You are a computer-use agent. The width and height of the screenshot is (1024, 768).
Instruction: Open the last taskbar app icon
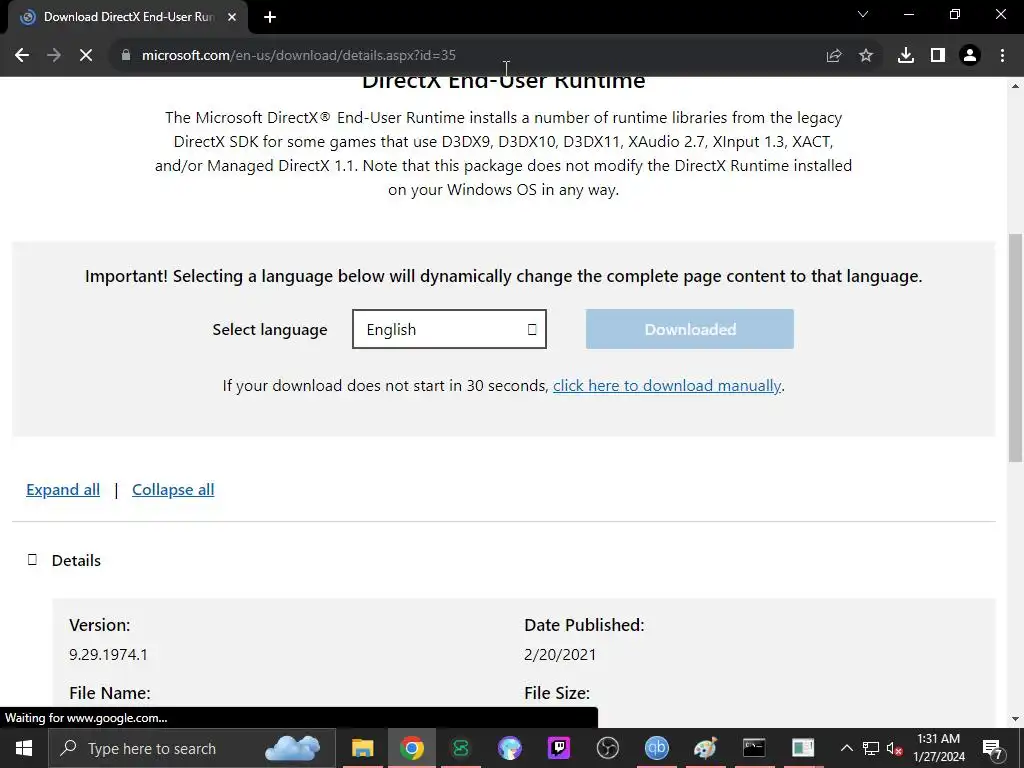[803, 748]
